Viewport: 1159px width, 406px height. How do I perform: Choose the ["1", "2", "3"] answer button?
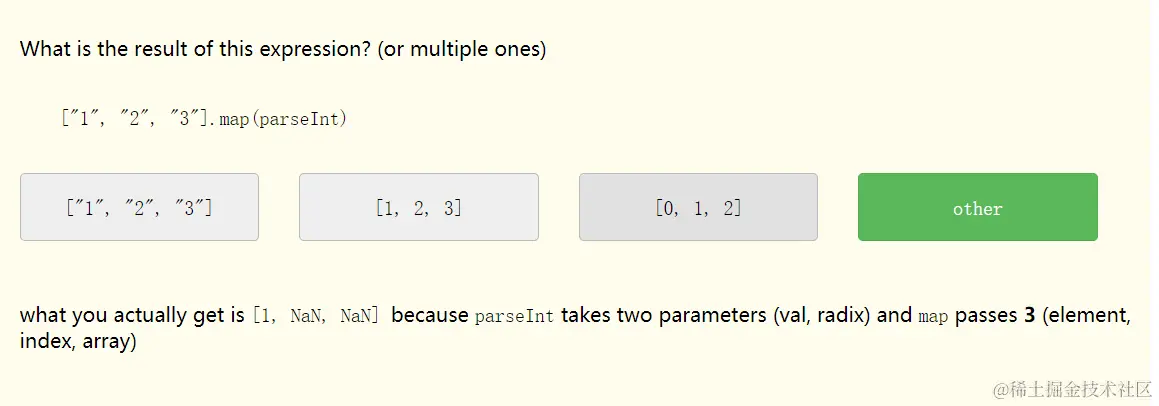(139, 207)
